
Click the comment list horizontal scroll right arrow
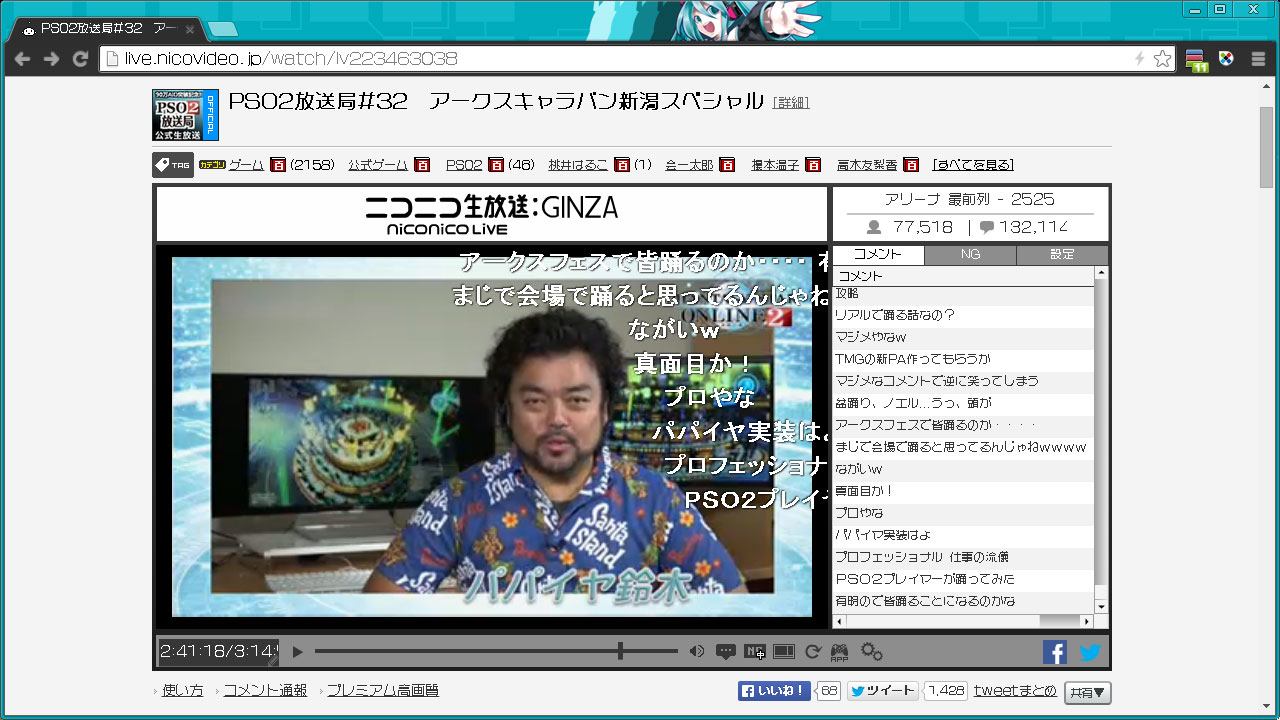(x=1087, y=621)
